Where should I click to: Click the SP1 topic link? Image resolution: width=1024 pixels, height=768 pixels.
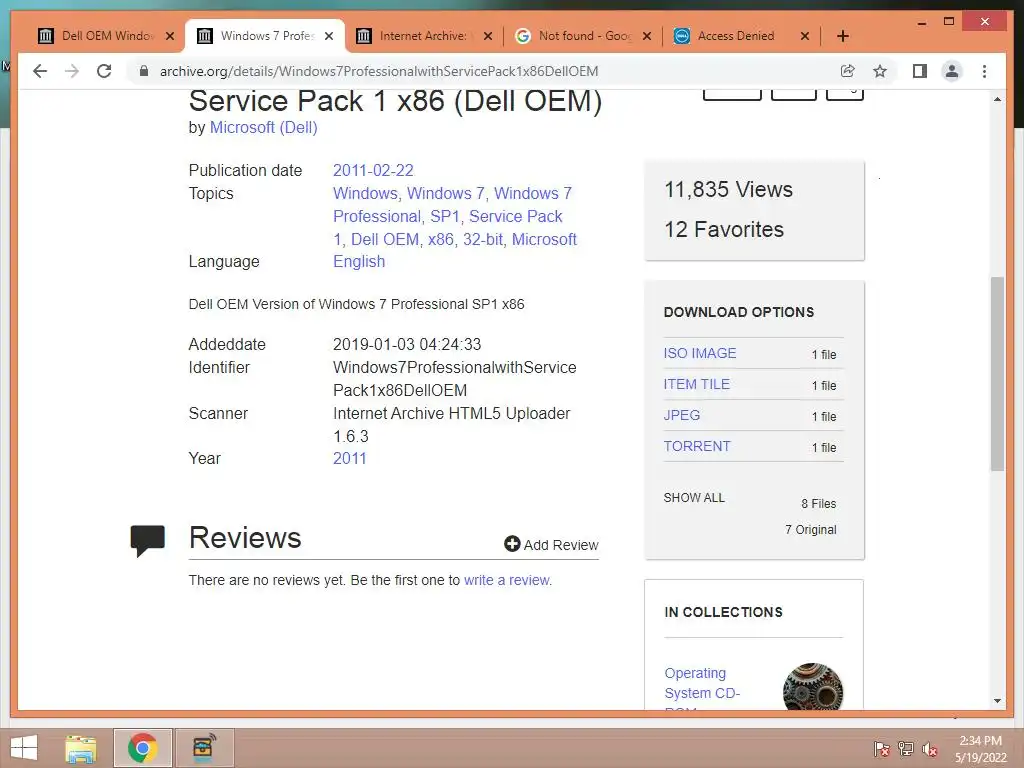coord(445,216)
